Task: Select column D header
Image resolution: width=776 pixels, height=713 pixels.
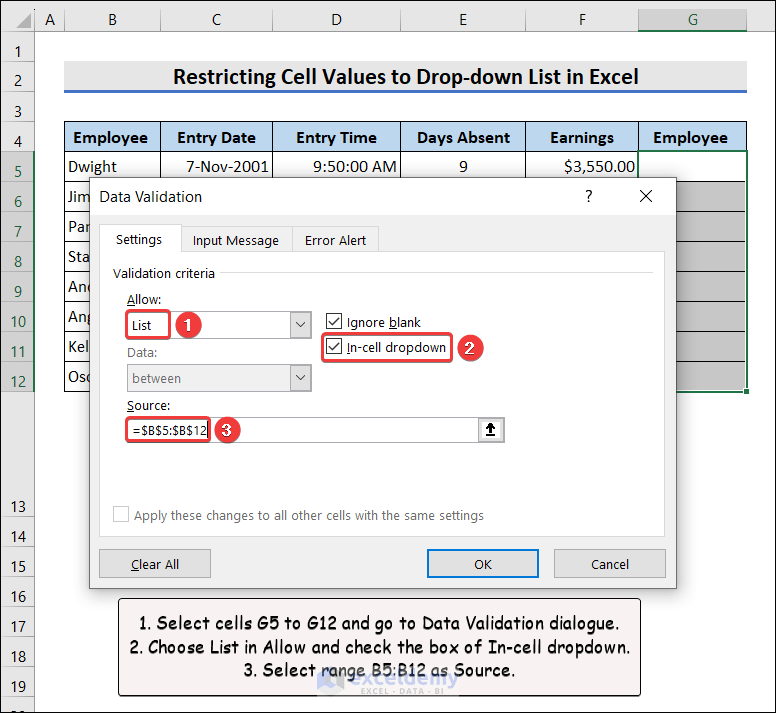Action: 337,20
